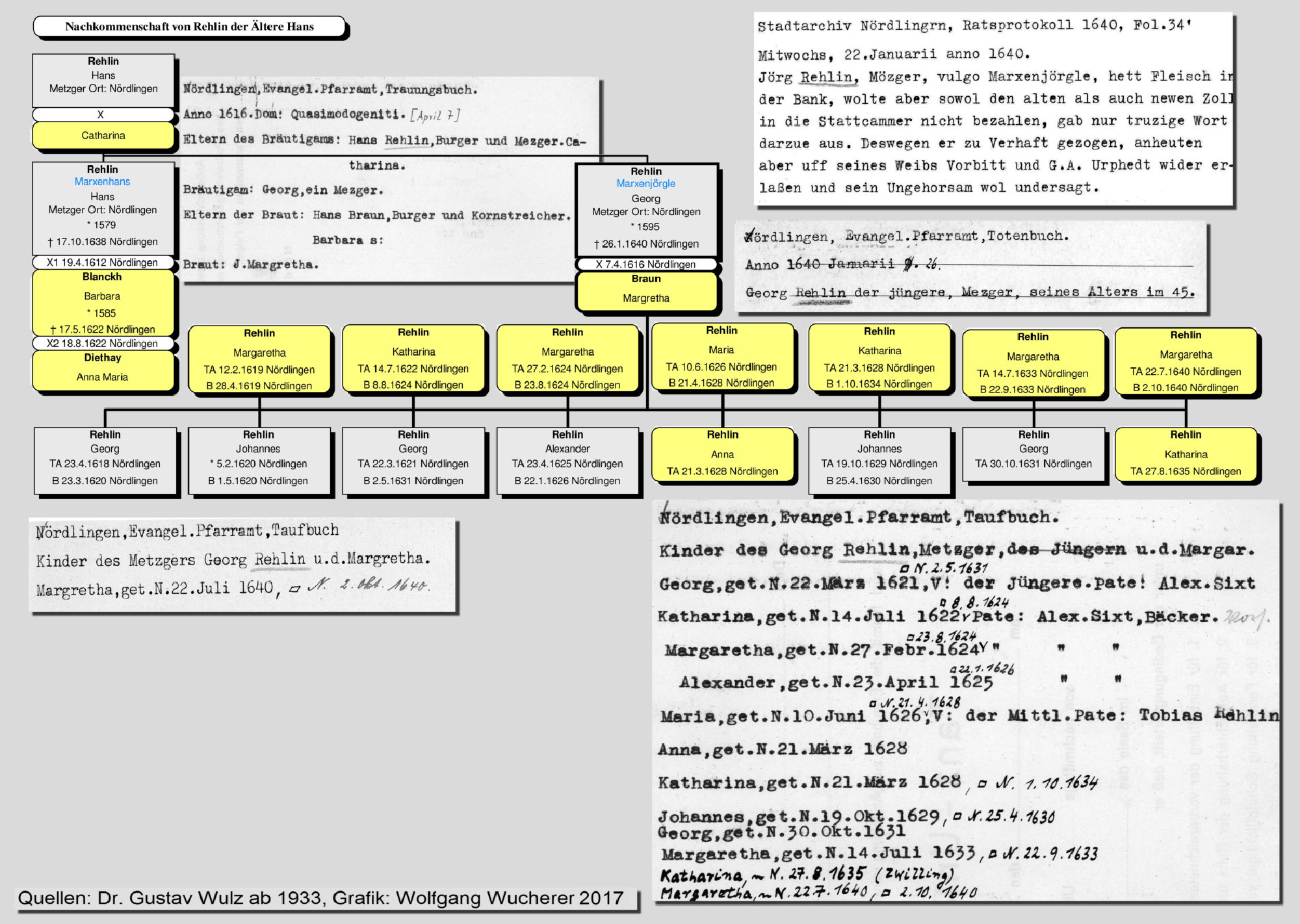1300x924 pixels.
Task: Click marriage bar X2 18.8.1622 Nördlingen
Action: [103, 343]
